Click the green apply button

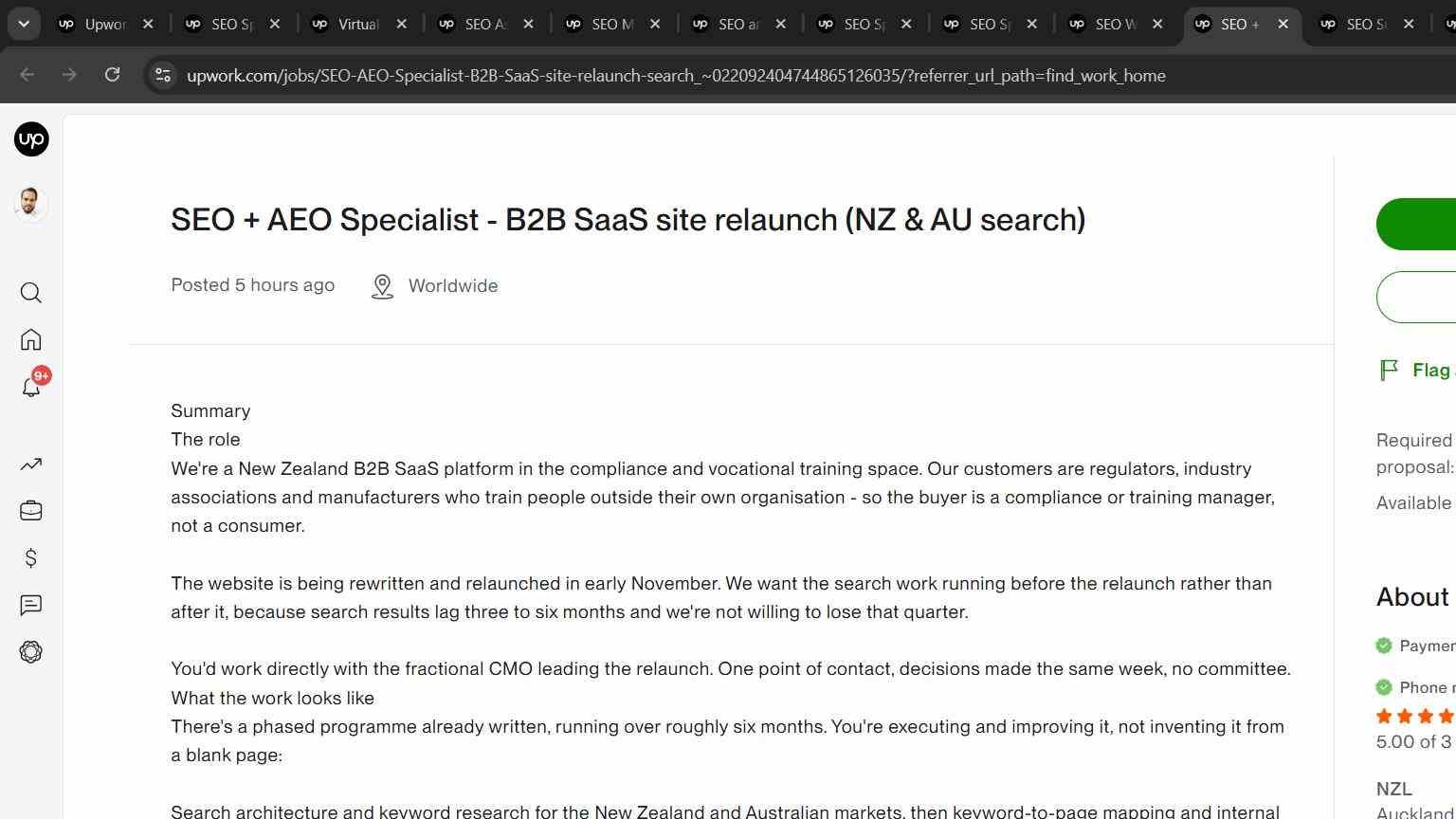[1416, 224]
